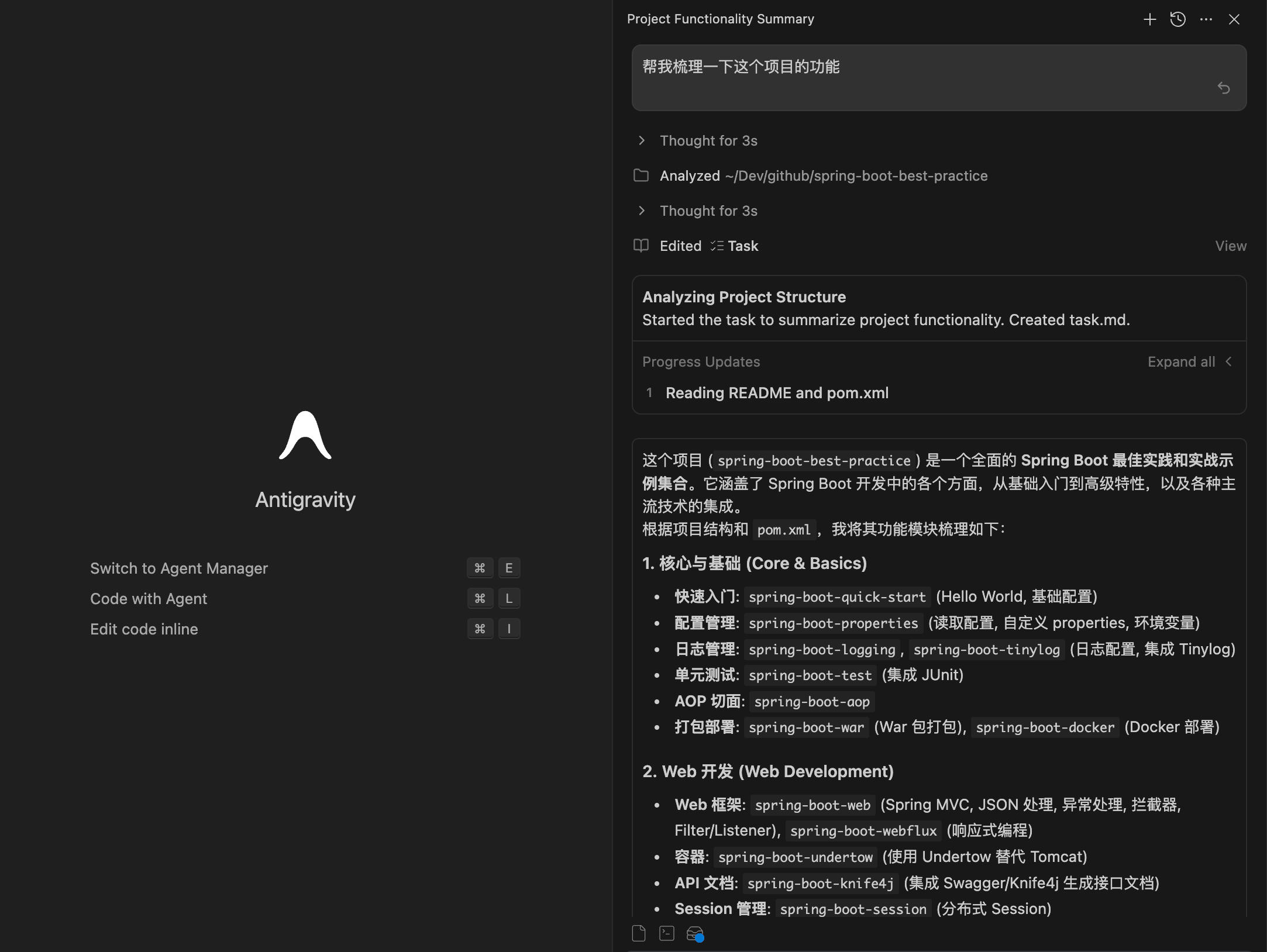Click the undo arrow in the message box
This screenshot has width=1267, height=952.
[x=1223, y=88]
